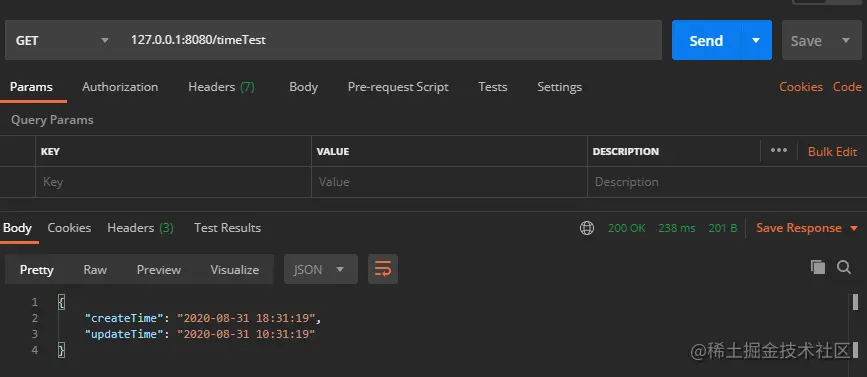Click the Query Params heading
Screen dimensions: 867x377
coord(52,120)
